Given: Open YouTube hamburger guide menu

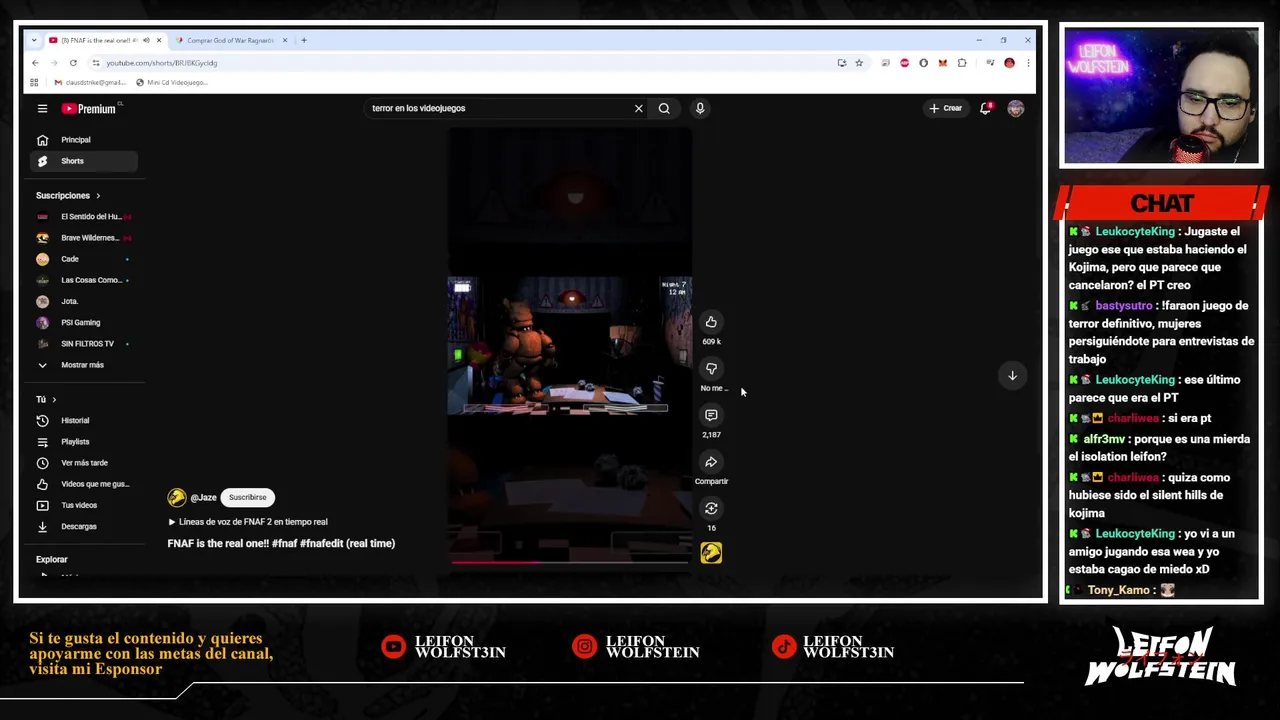Looking at the screenshot, I should click(42, 108).
